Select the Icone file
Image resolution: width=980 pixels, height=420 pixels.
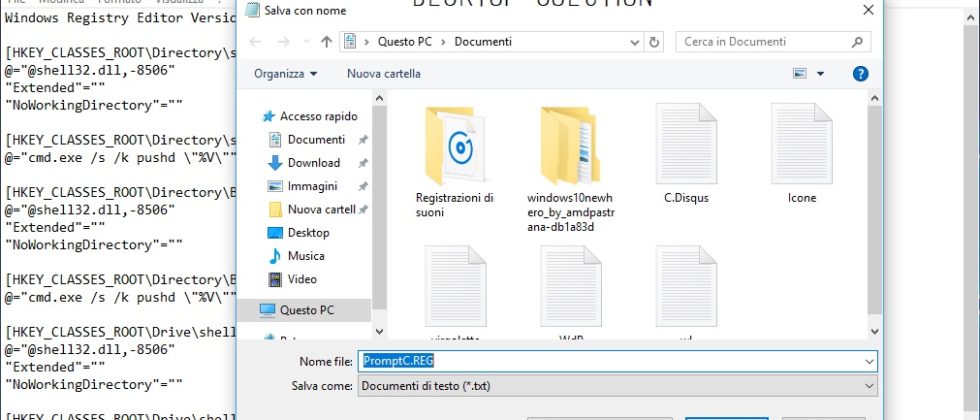coord(802,154)
